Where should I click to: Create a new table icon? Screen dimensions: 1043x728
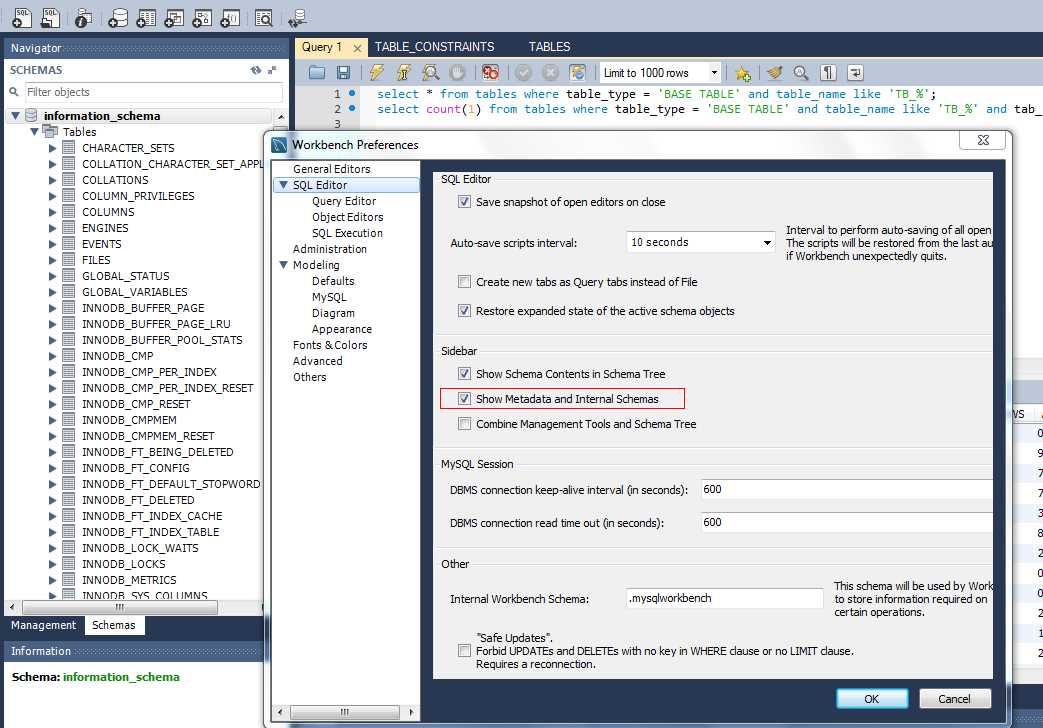(146, 18)
